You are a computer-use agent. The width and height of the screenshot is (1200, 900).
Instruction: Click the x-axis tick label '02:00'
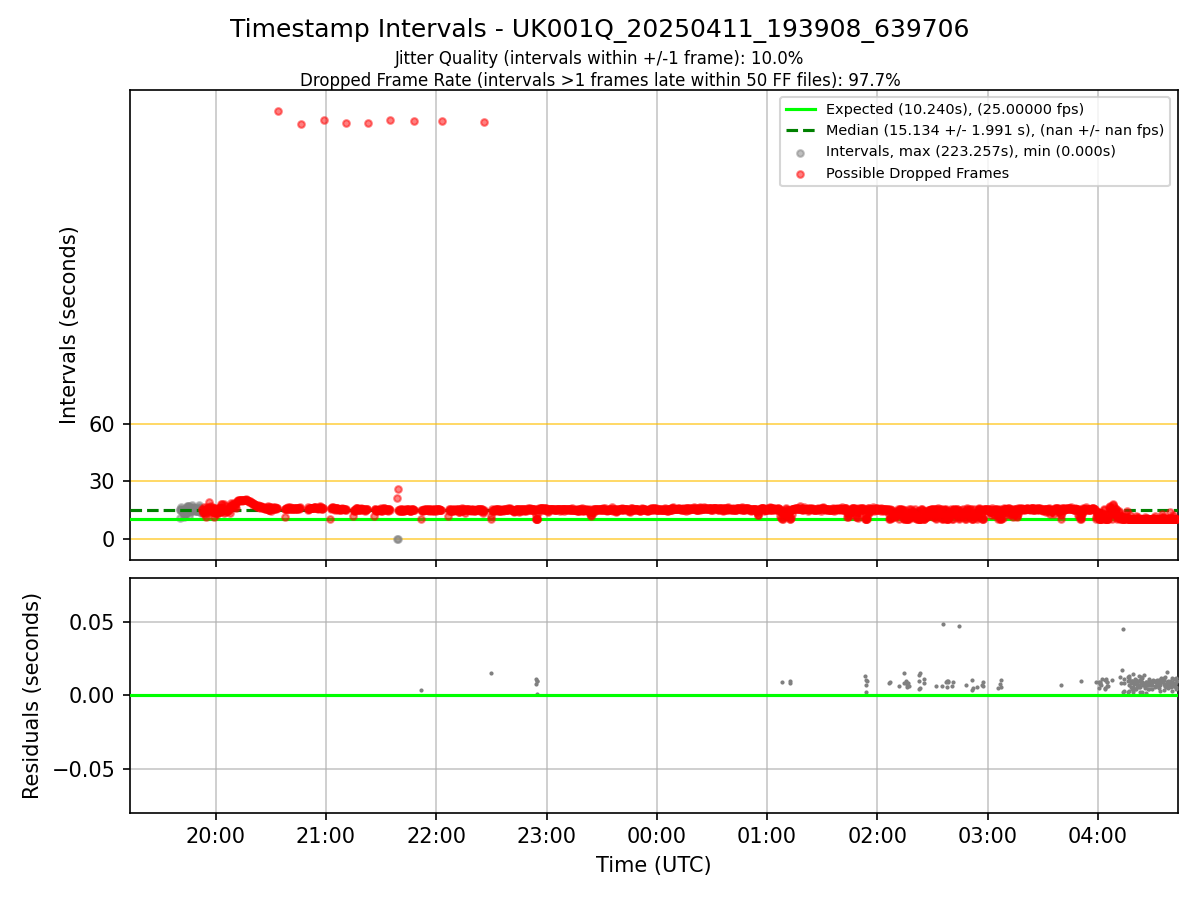pyautogui.click(x=877, y=834)
